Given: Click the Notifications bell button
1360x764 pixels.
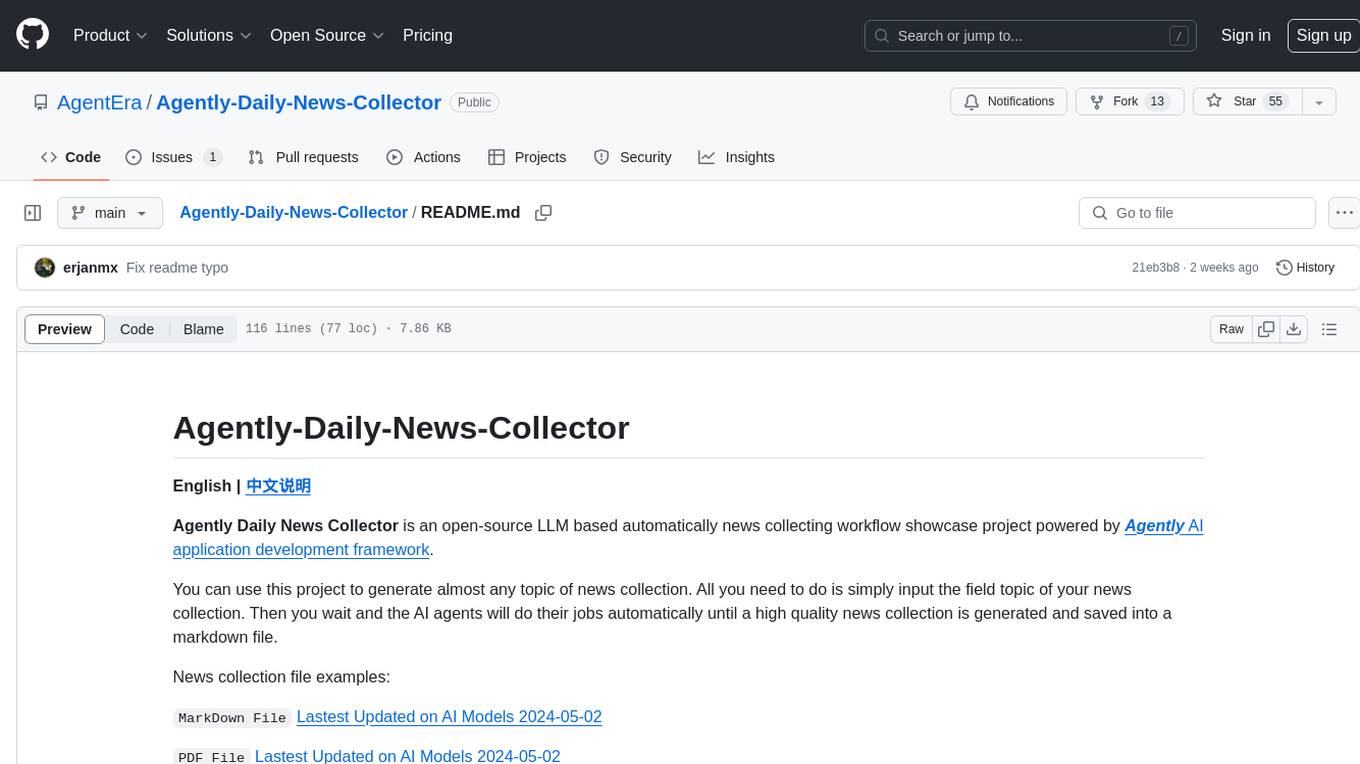Looking at the screenshot, I should [x=1008, y=102].
